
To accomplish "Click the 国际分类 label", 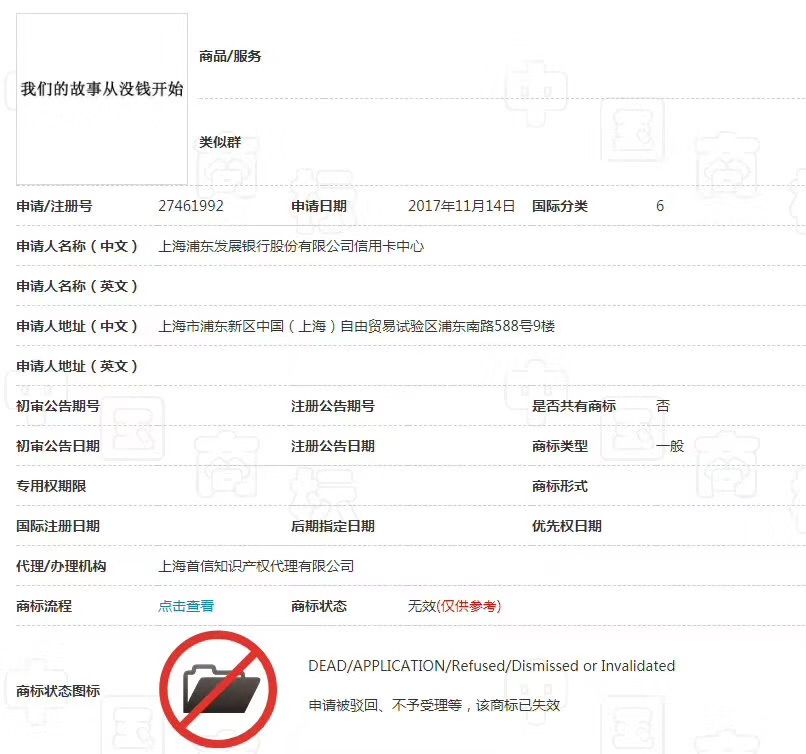I will coord(560,206).
